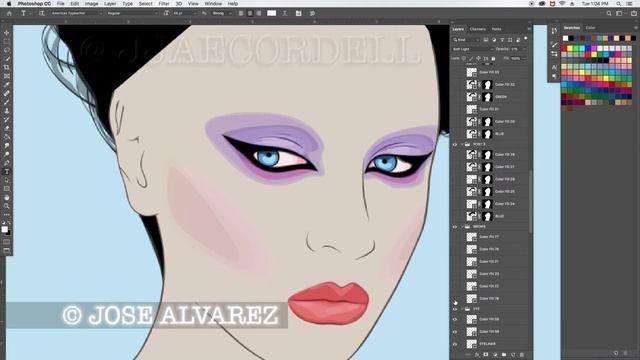Screen dimensions: 640x360
Task: Open the Create Warped Text dialog
Action: (x=284, y=13)
